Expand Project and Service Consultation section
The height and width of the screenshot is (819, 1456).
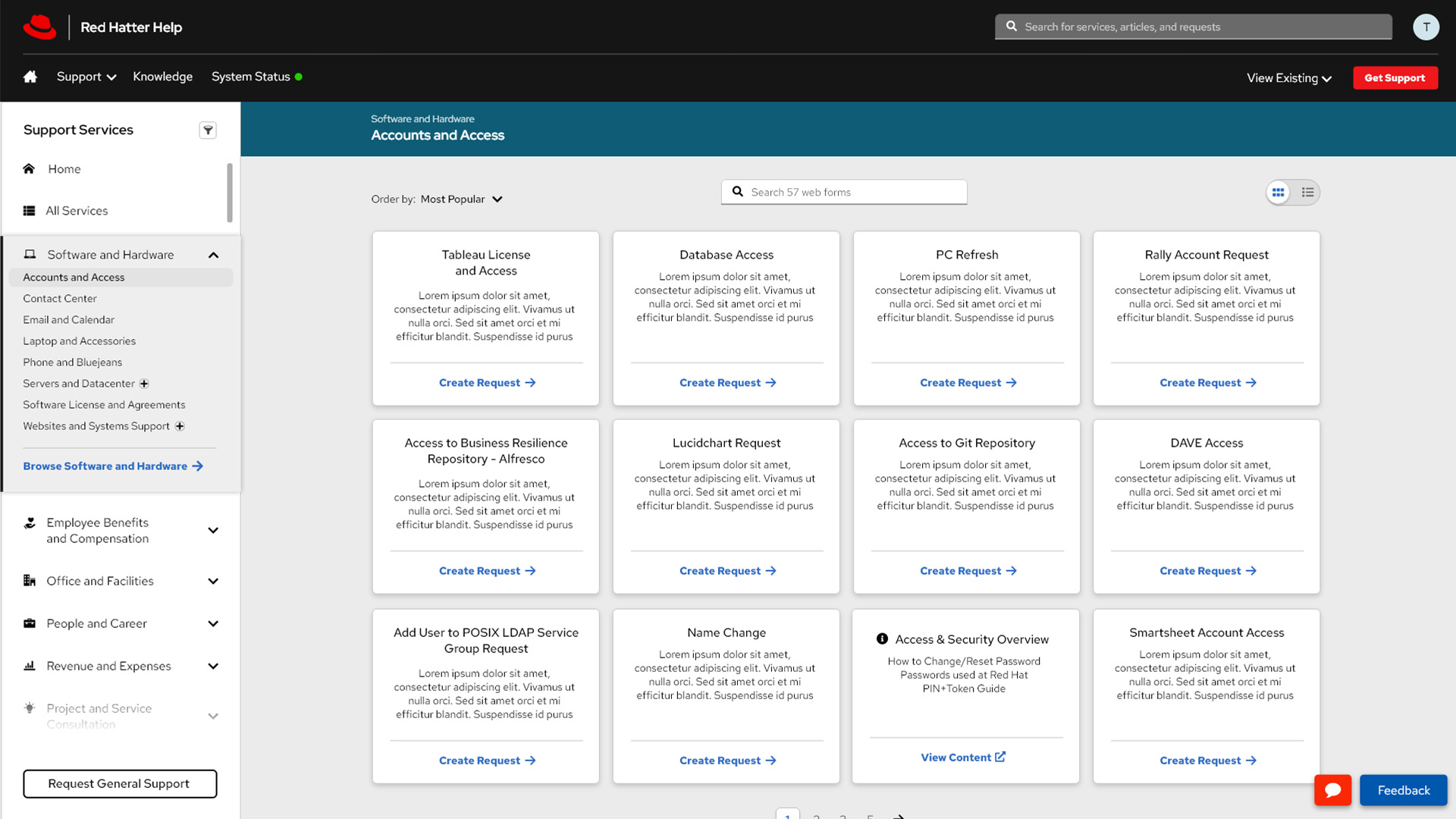213,717
